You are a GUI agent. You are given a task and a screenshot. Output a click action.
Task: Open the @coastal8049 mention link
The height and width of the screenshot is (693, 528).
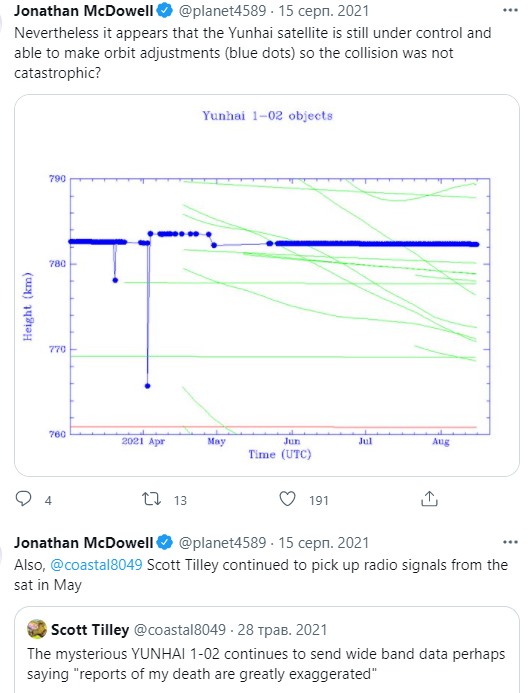[x=96, y=565]
